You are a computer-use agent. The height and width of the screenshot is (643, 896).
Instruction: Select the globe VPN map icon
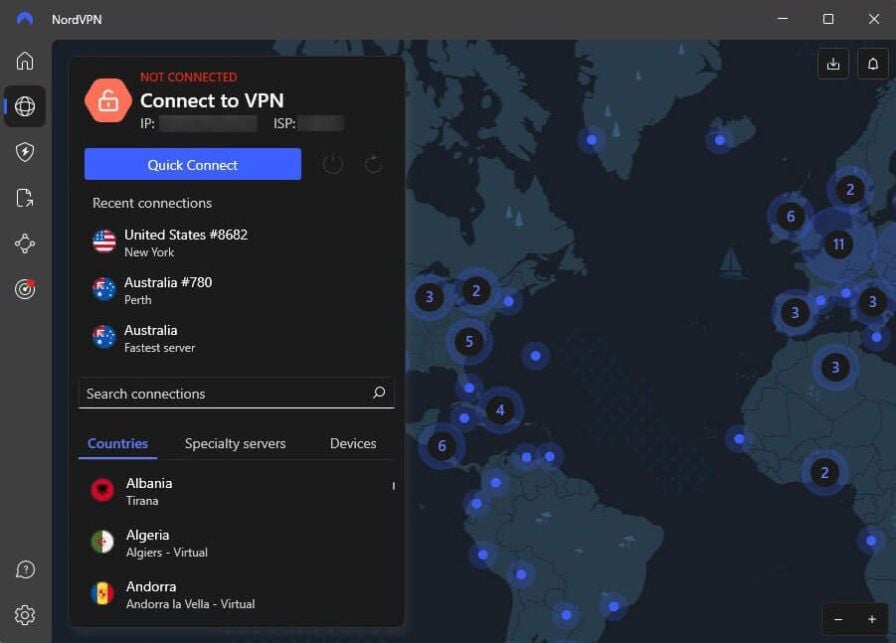tap(25, 106)
